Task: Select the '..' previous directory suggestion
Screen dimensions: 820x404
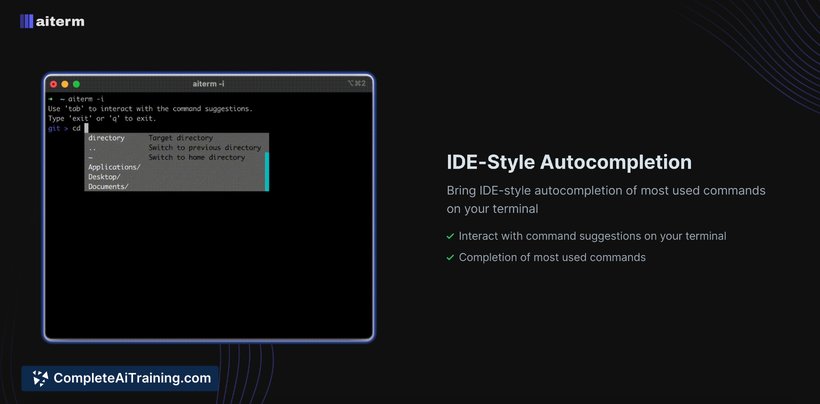Action: coord(177,148)
